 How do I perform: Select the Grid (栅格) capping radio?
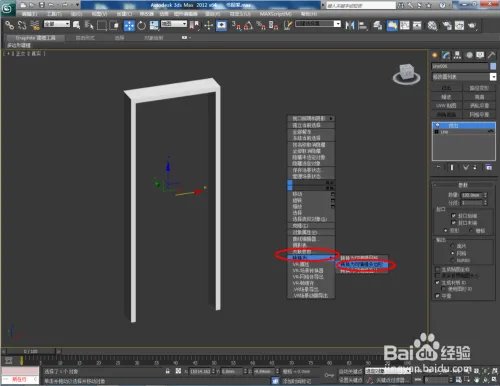coord(471,230)
